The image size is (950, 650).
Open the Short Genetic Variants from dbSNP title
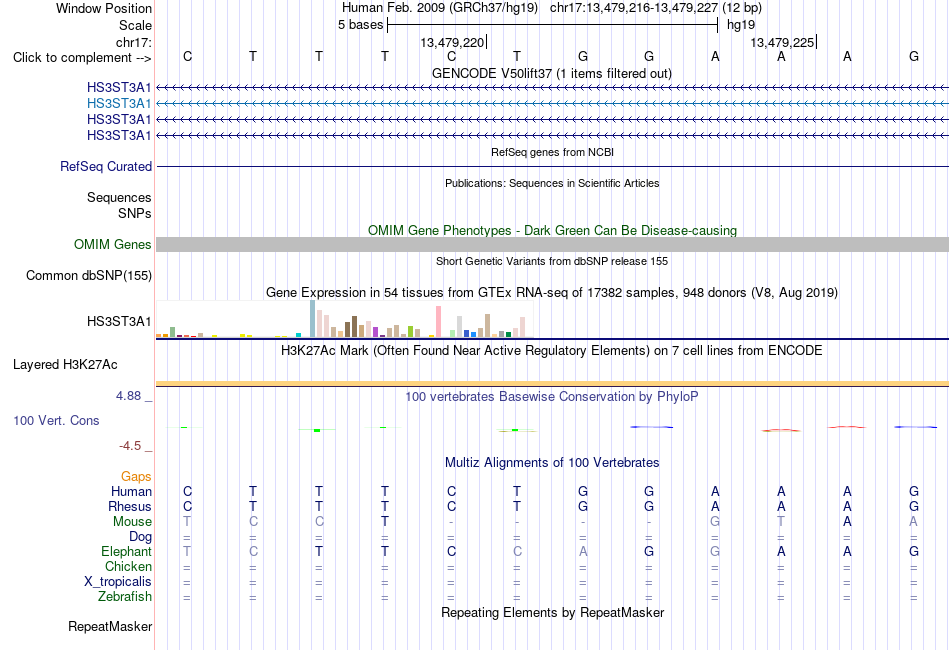pyautogui.click(x=552, y=261)
